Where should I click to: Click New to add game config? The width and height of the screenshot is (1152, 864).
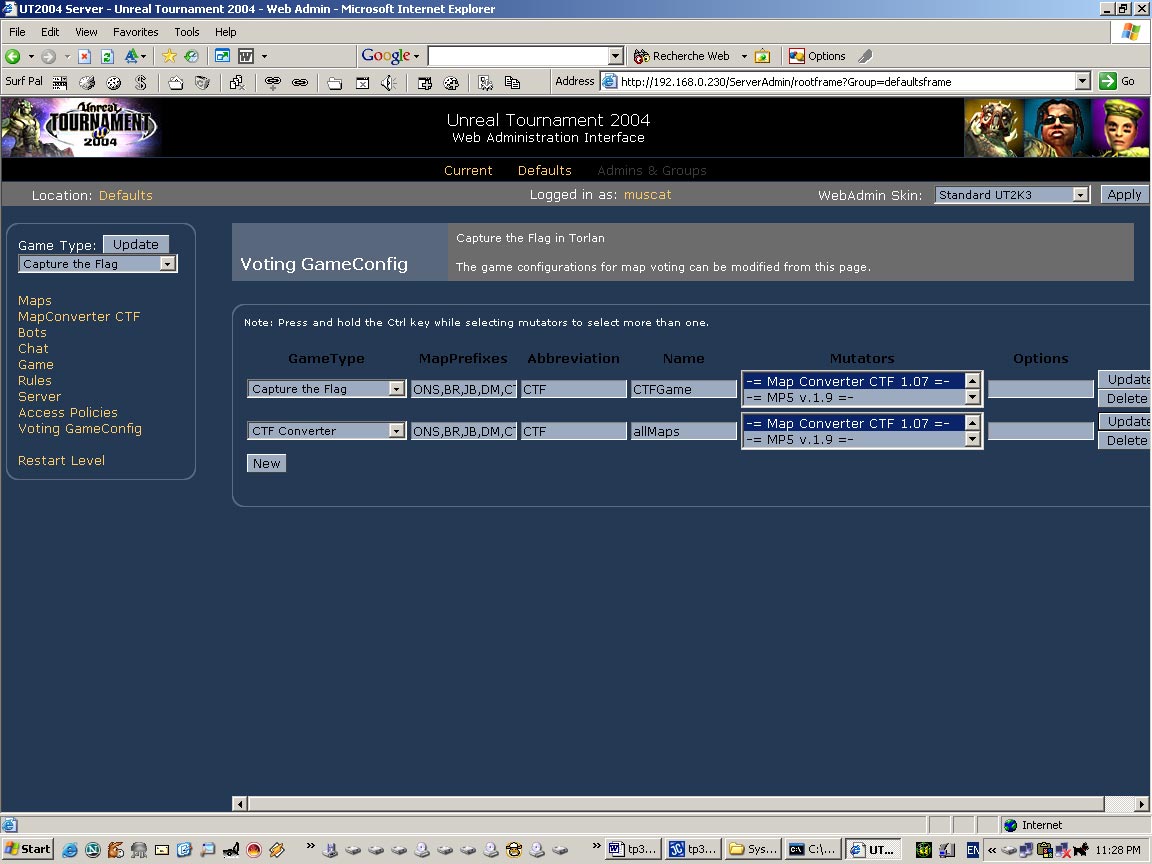(266, 463)
